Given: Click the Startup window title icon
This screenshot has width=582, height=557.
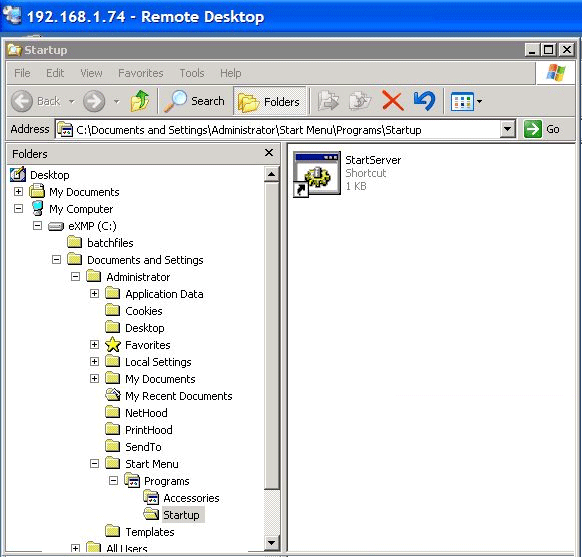Looking at the screenshot, I should pyautogui.click(x=14, y=50).
